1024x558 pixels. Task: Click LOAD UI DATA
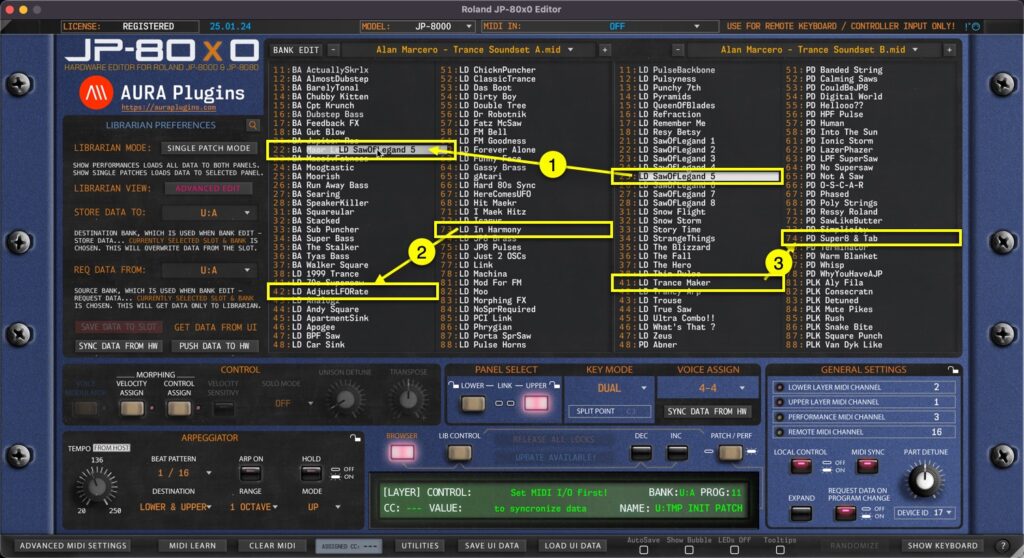572,546
